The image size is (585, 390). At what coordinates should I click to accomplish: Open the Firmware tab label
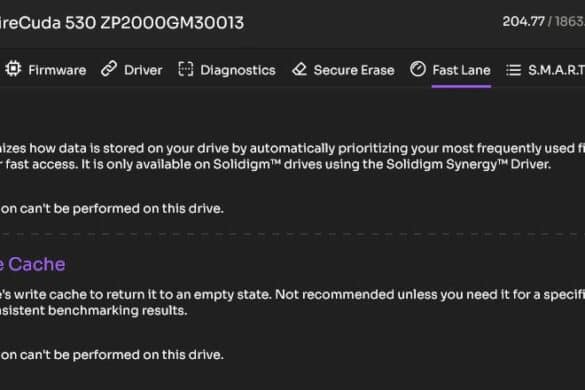click(x=57, y=70)
